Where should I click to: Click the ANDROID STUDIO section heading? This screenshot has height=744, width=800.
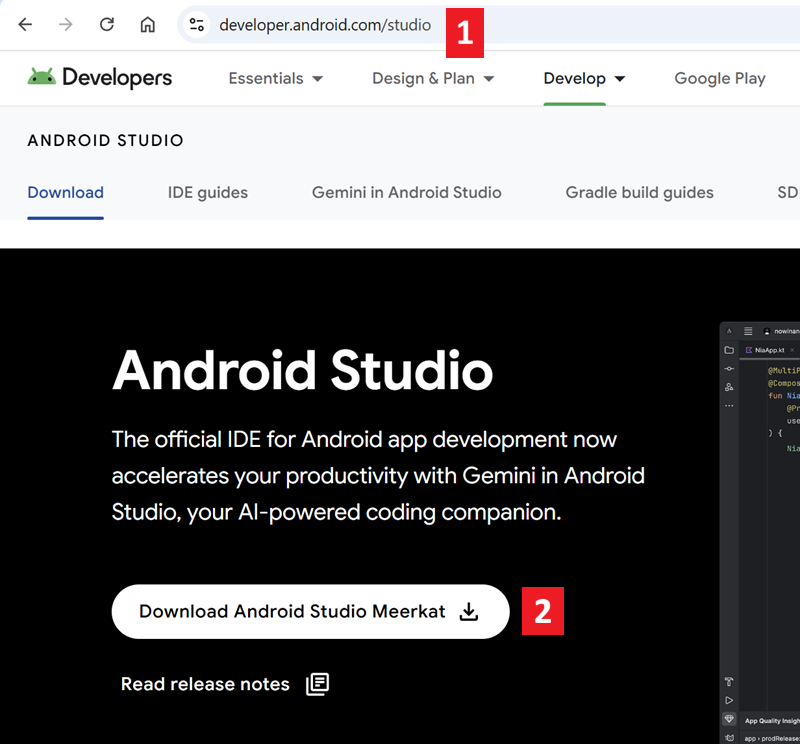pyautogui.click(x=106, y=140)
